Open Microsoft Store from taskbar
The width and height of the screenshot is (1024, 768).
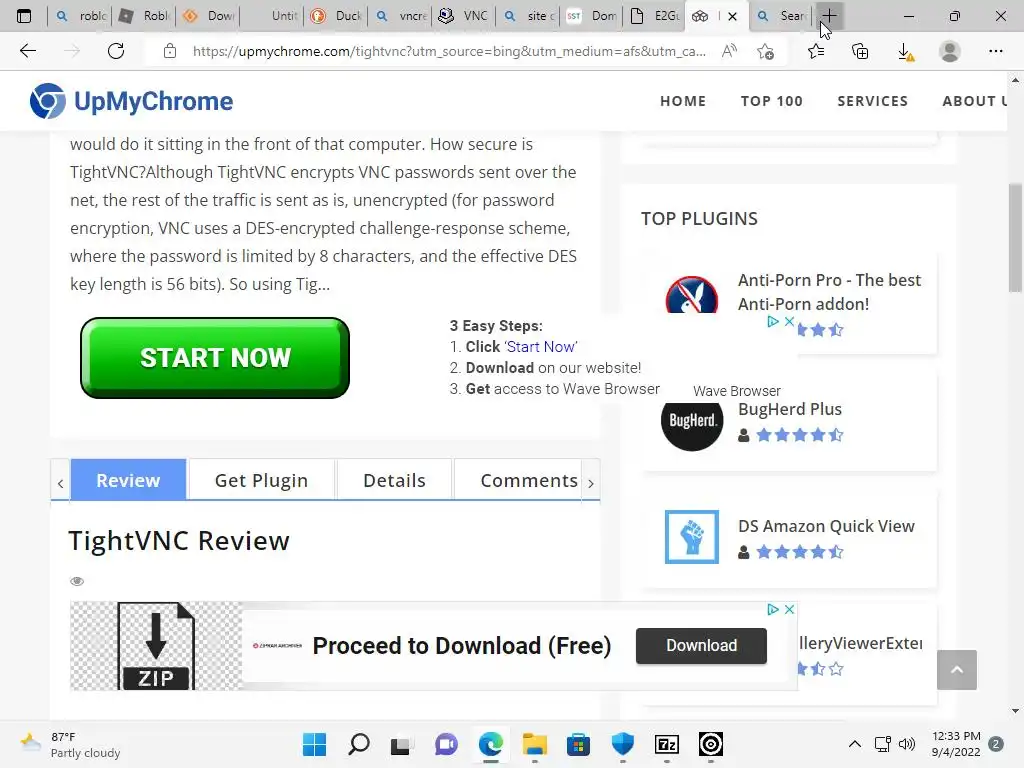[578, 744]
